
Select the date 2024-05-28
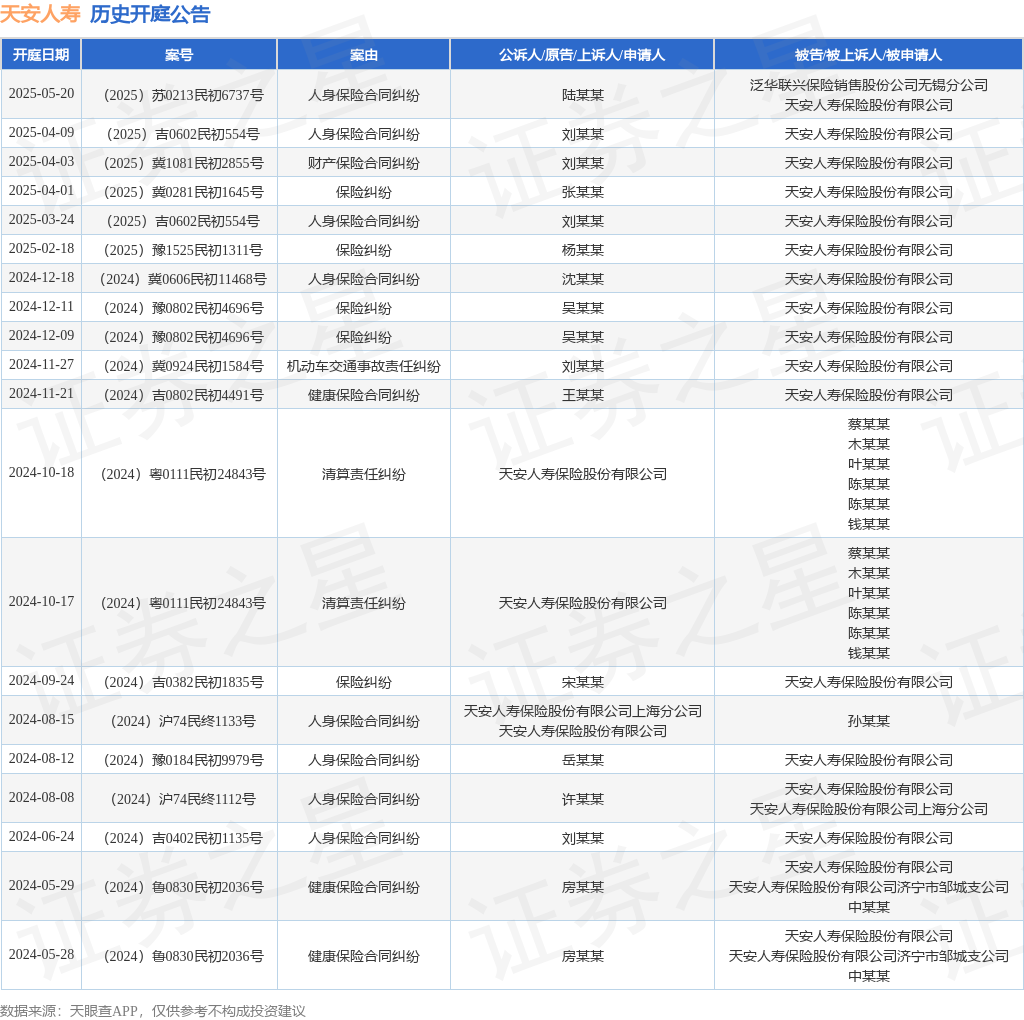tap(41, 955)
